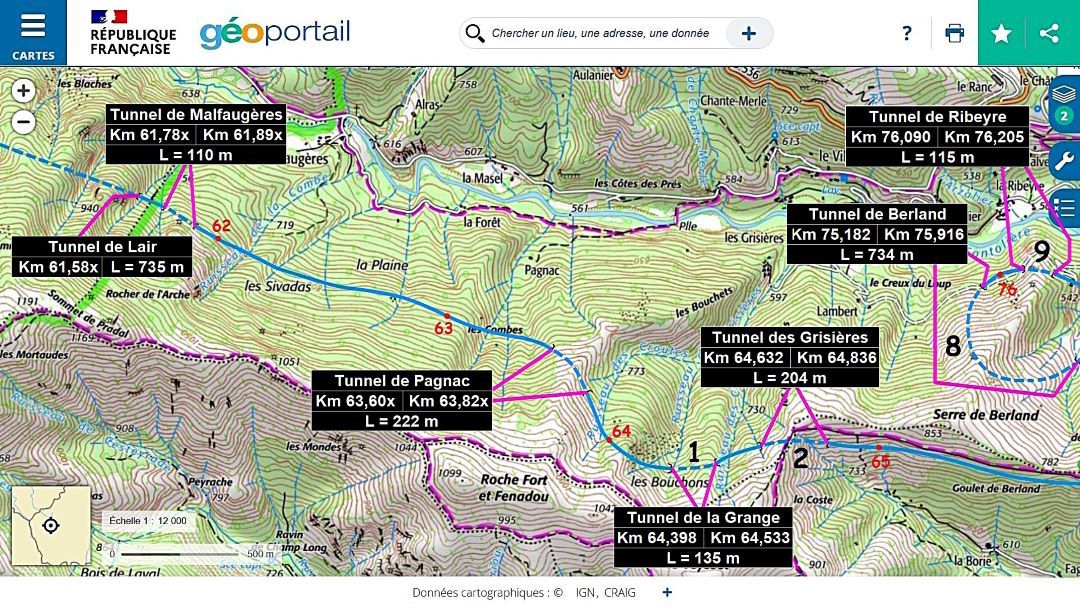Screen dimensions: 1080x608
Task: Click the République Française logo
Action: click(132, 32)
